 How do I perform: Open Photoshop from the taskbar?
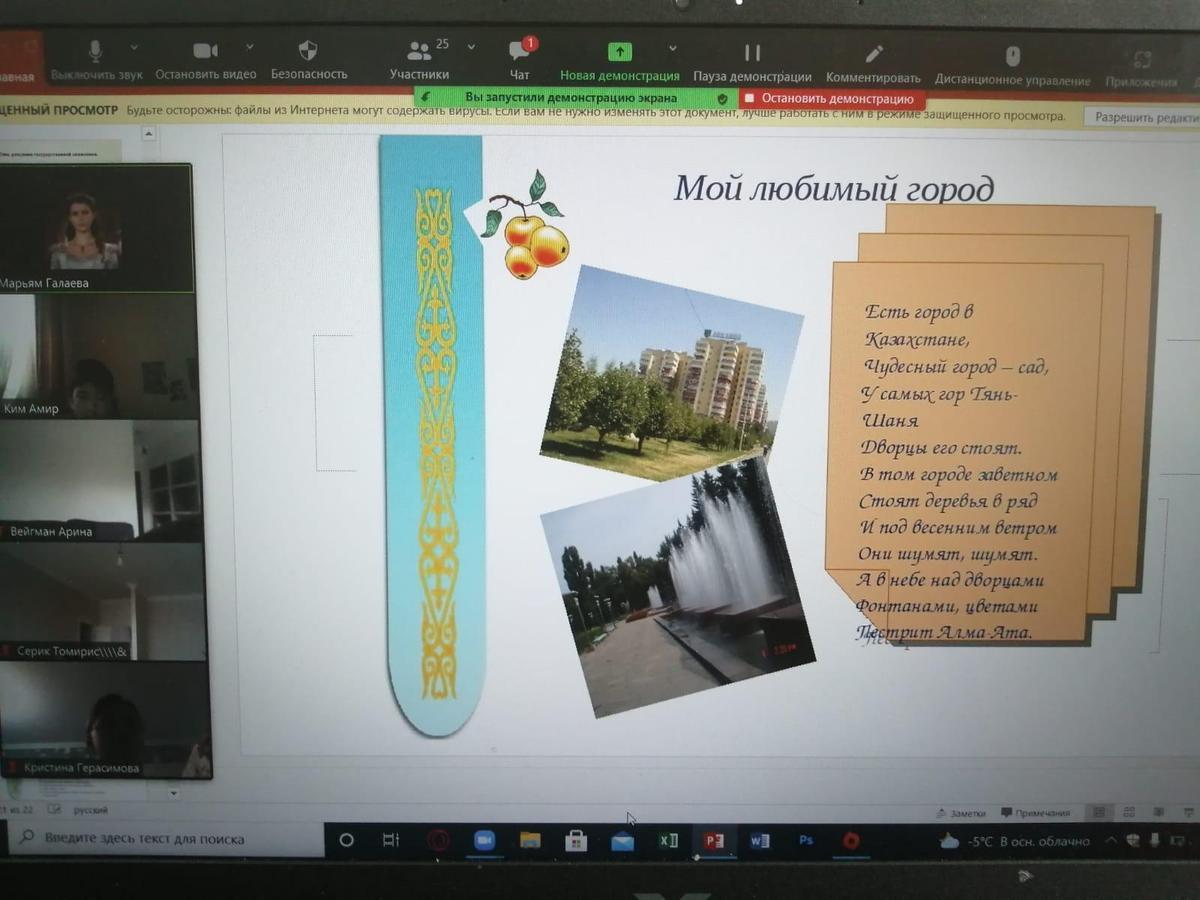click(805, 841)
